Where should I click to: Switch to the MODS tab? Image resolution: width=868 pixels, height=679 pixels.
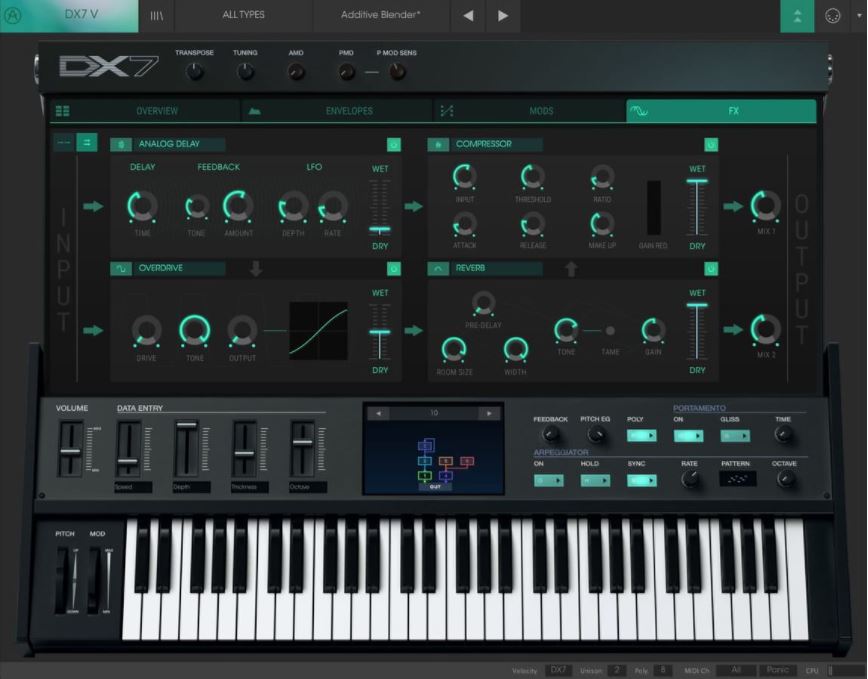pyautogui.click(x=540, y=110)
